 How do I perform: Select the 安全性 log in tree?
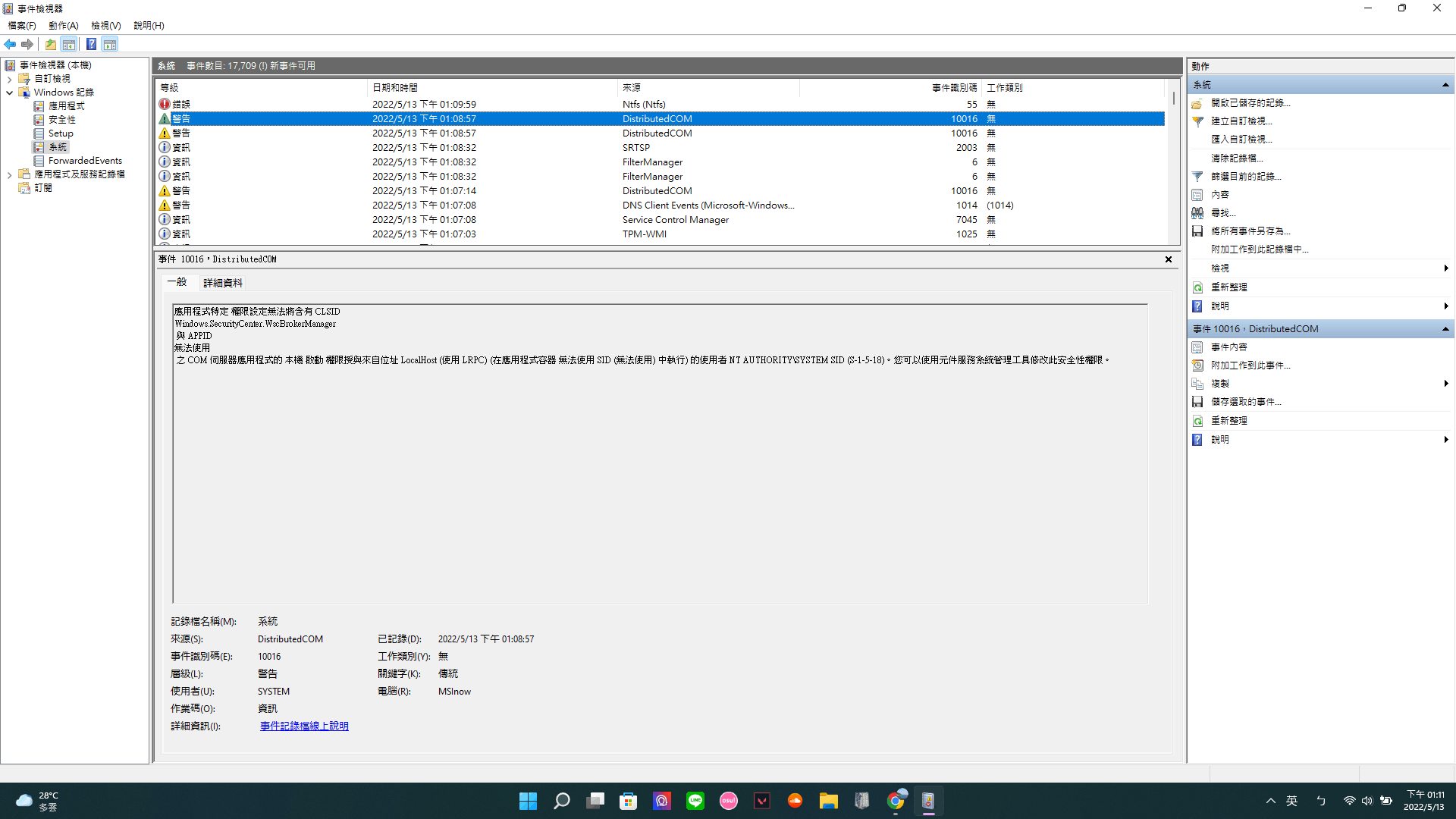tap(61, 120)
